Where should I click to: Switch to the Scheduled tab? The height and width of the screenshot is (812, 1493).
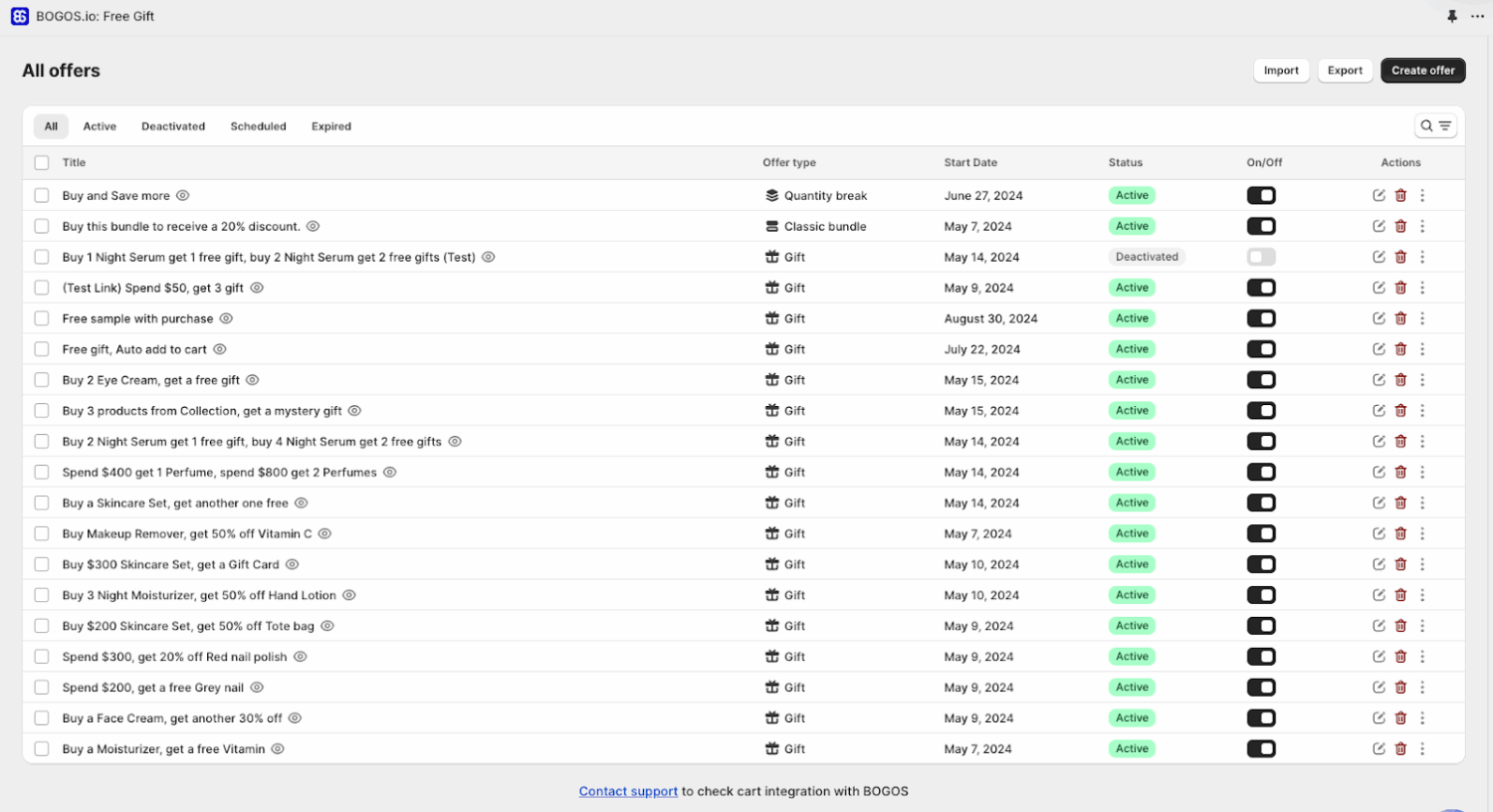258,126
